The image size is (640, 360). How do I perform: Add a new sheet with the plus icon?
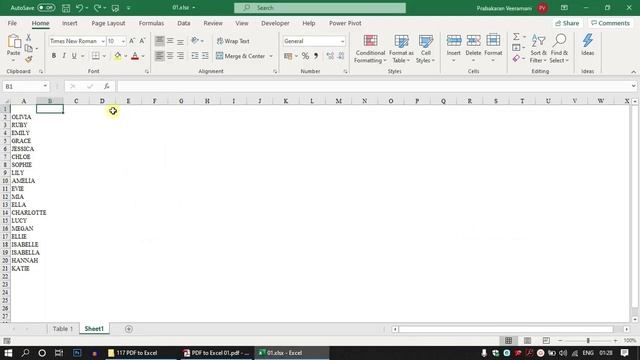click(x=129, y=329)
